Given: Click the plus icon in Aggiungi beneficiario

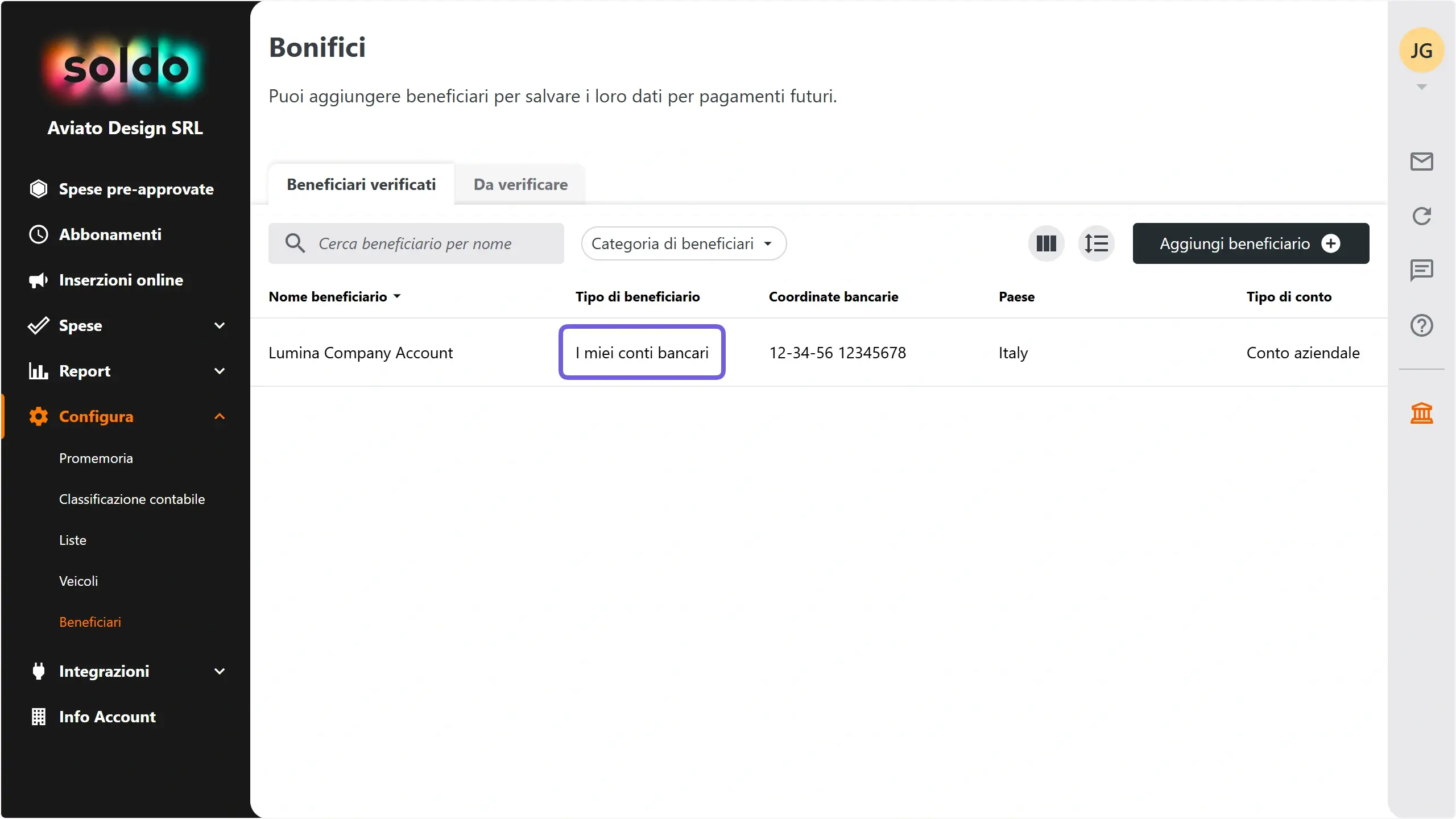Looking at the screenshot, I should pos(1331,243).
